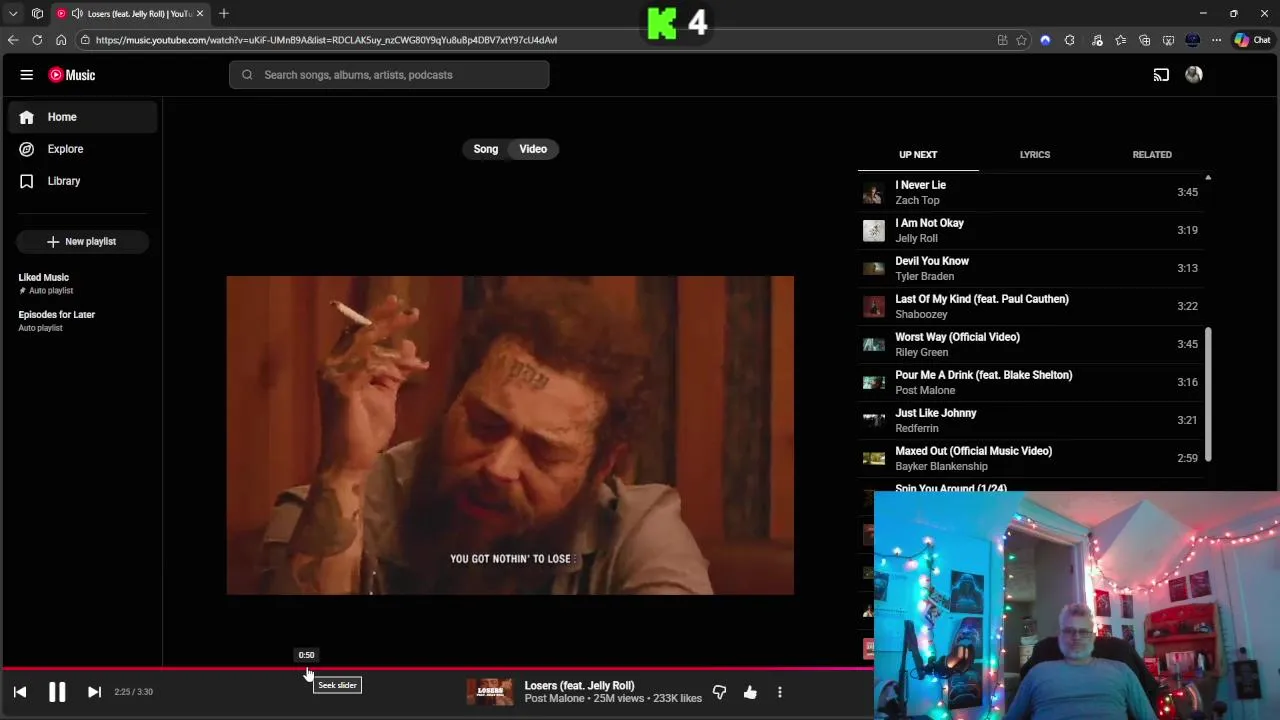Viewport: 1280px width, 720px height.
Task: Click the search magnifier icon
Action: (x=247, y=75)
